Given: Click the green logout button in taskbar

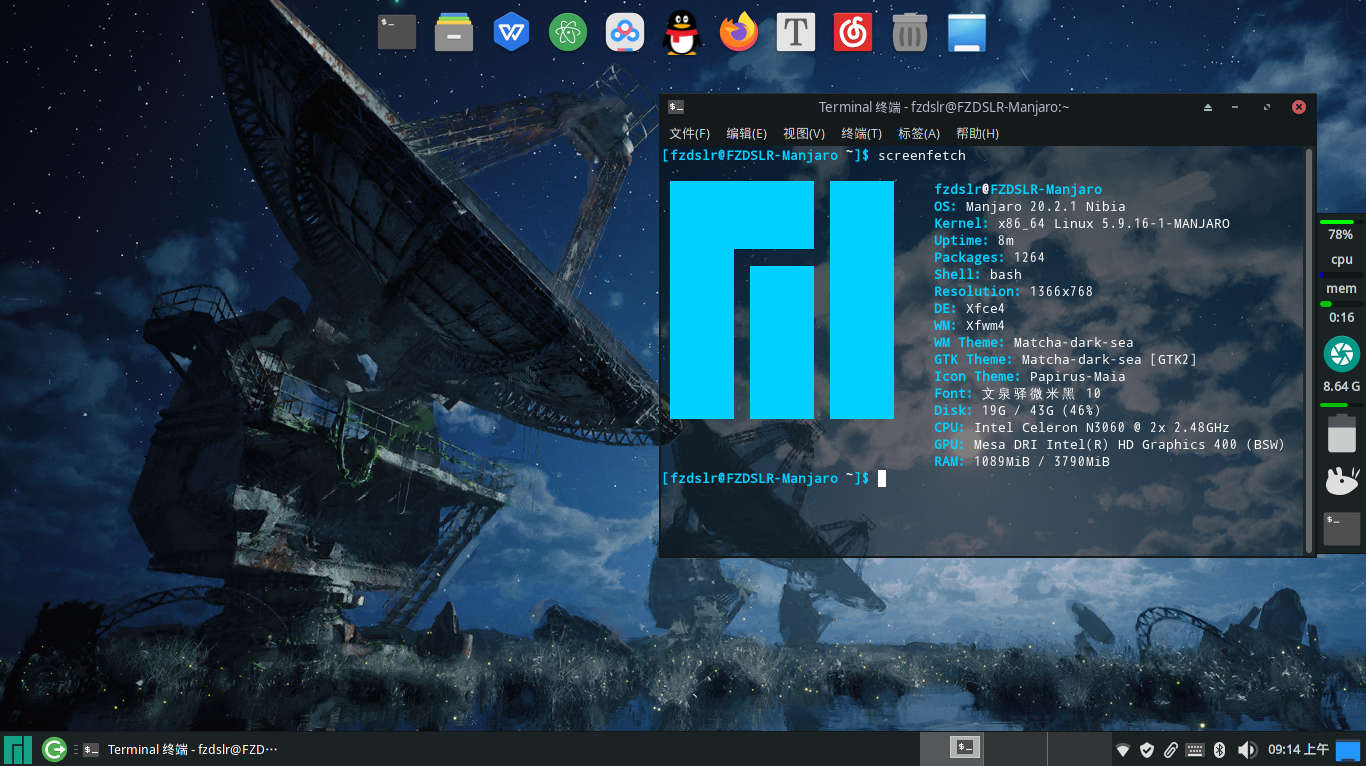Looking at the screenshot, I should [x=54, y=749].
